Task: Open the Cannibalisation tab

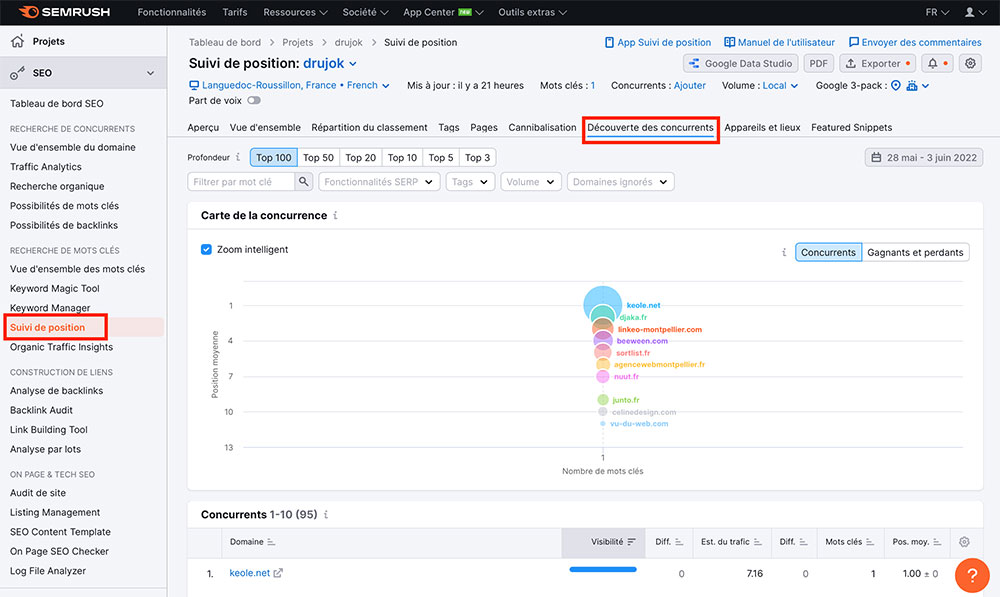Action: (542, 128)
